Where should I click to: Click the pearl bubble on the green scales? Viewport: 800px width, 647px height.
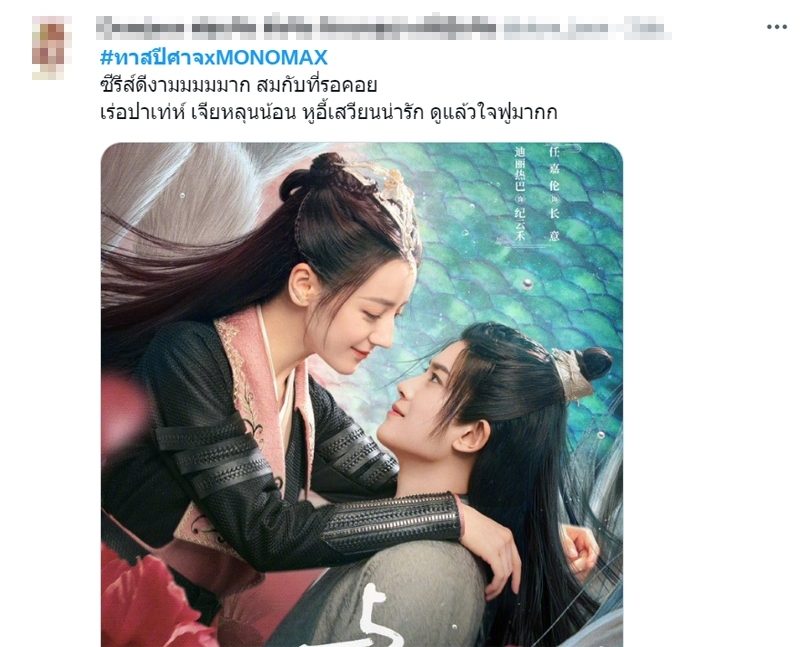pos(527,284)
